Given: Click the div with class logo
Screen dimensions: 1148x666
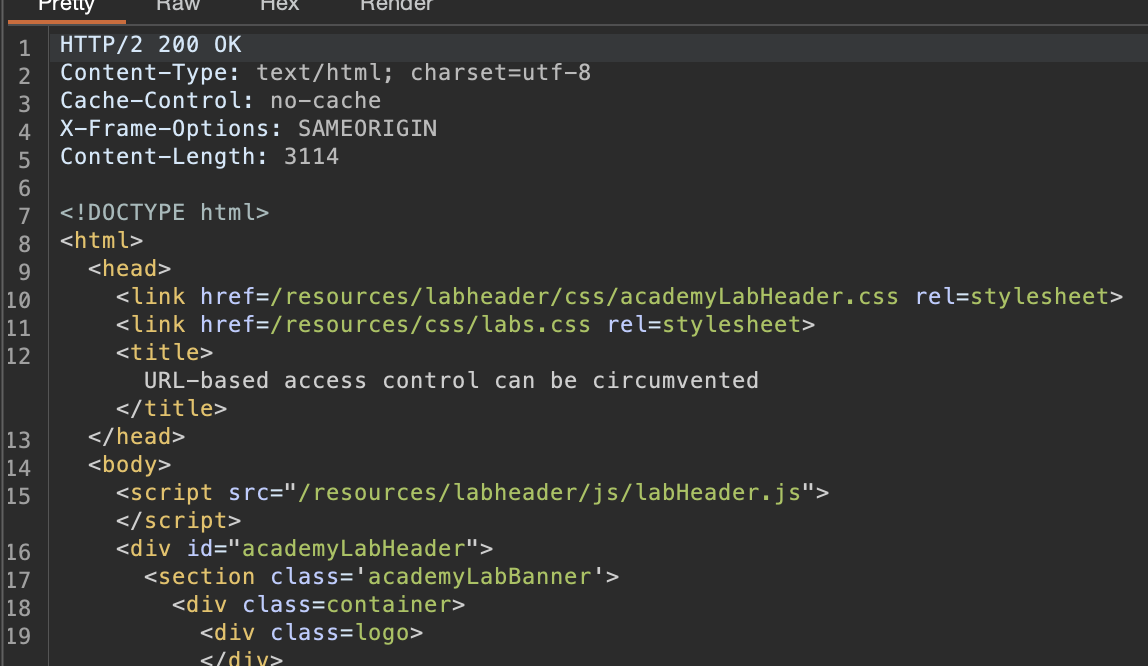Looking at the screenshot, I should coord(311,633).
